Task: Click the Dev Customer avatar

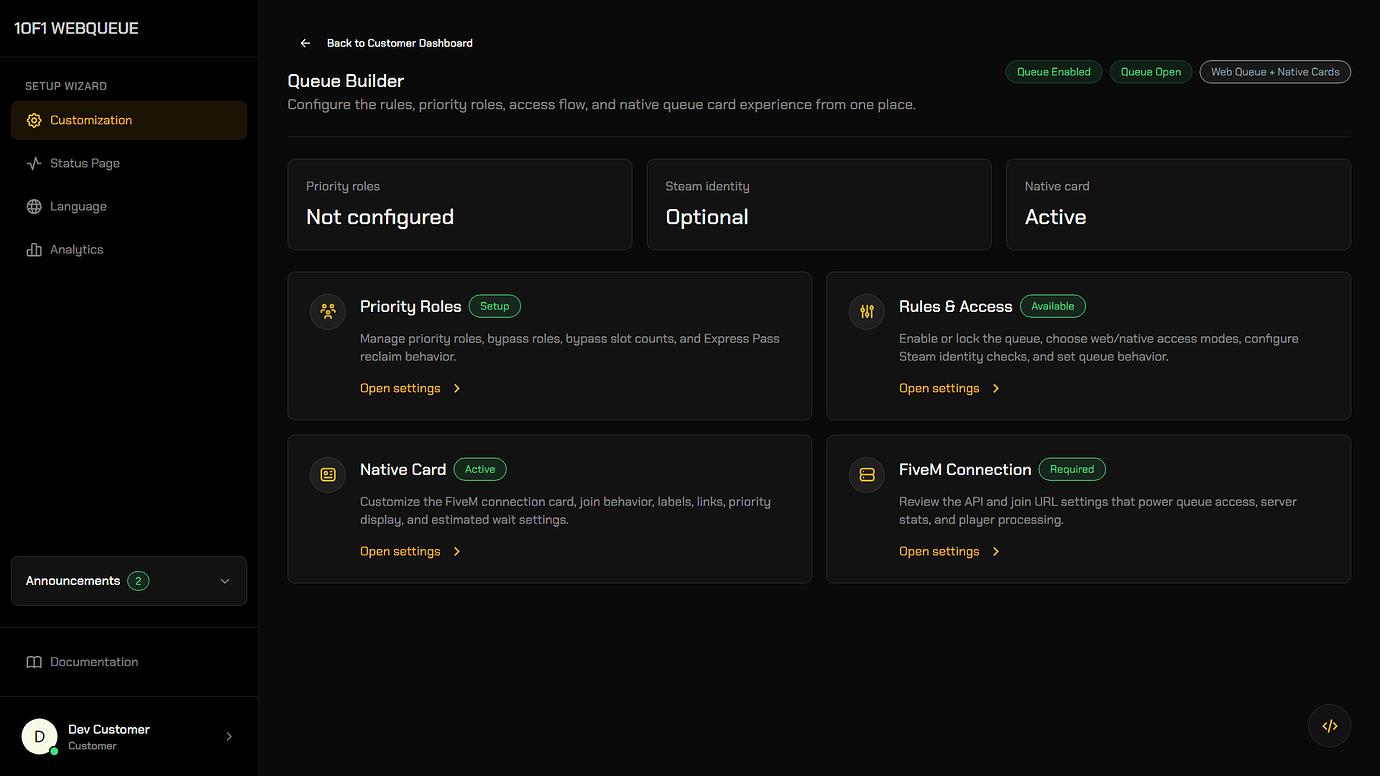Action: [x=39, y=737]
